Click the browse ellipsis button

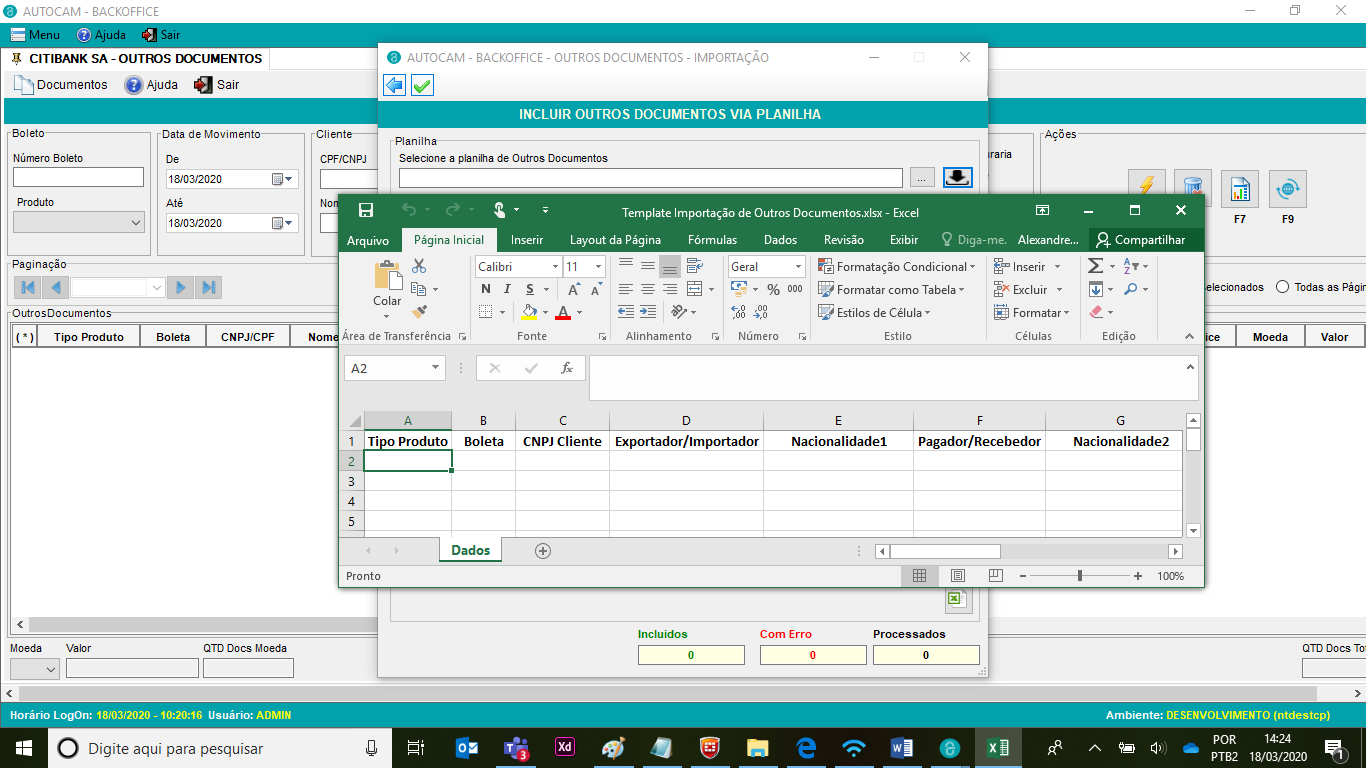coord(922,178)
